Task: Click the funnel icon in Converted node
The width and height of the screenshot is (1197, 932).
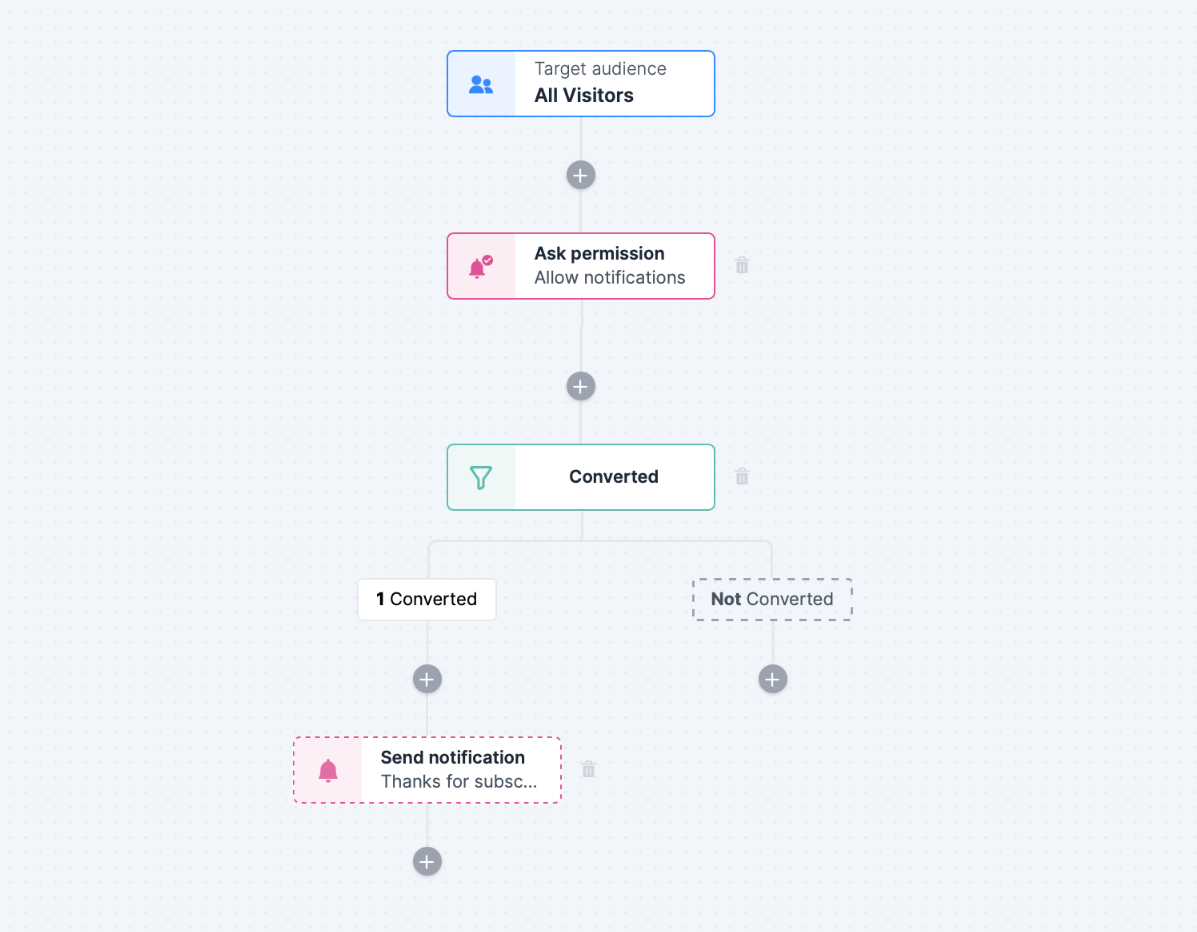Action: pos(481,478)
